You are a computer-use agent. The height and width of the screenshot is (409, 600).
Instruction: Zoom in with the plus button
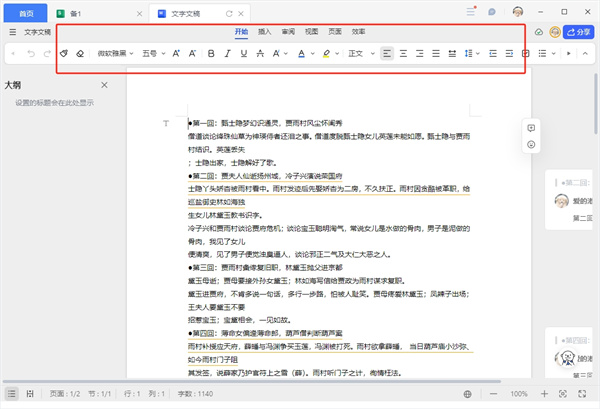point(544,394)
